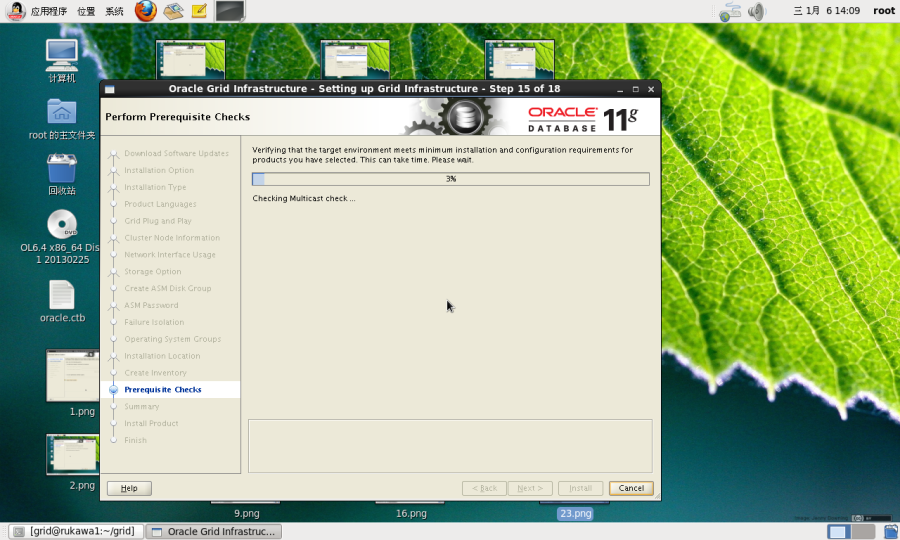This screenshot has height=540, width=900.
Task: Select Finish step
Action: 135,440
